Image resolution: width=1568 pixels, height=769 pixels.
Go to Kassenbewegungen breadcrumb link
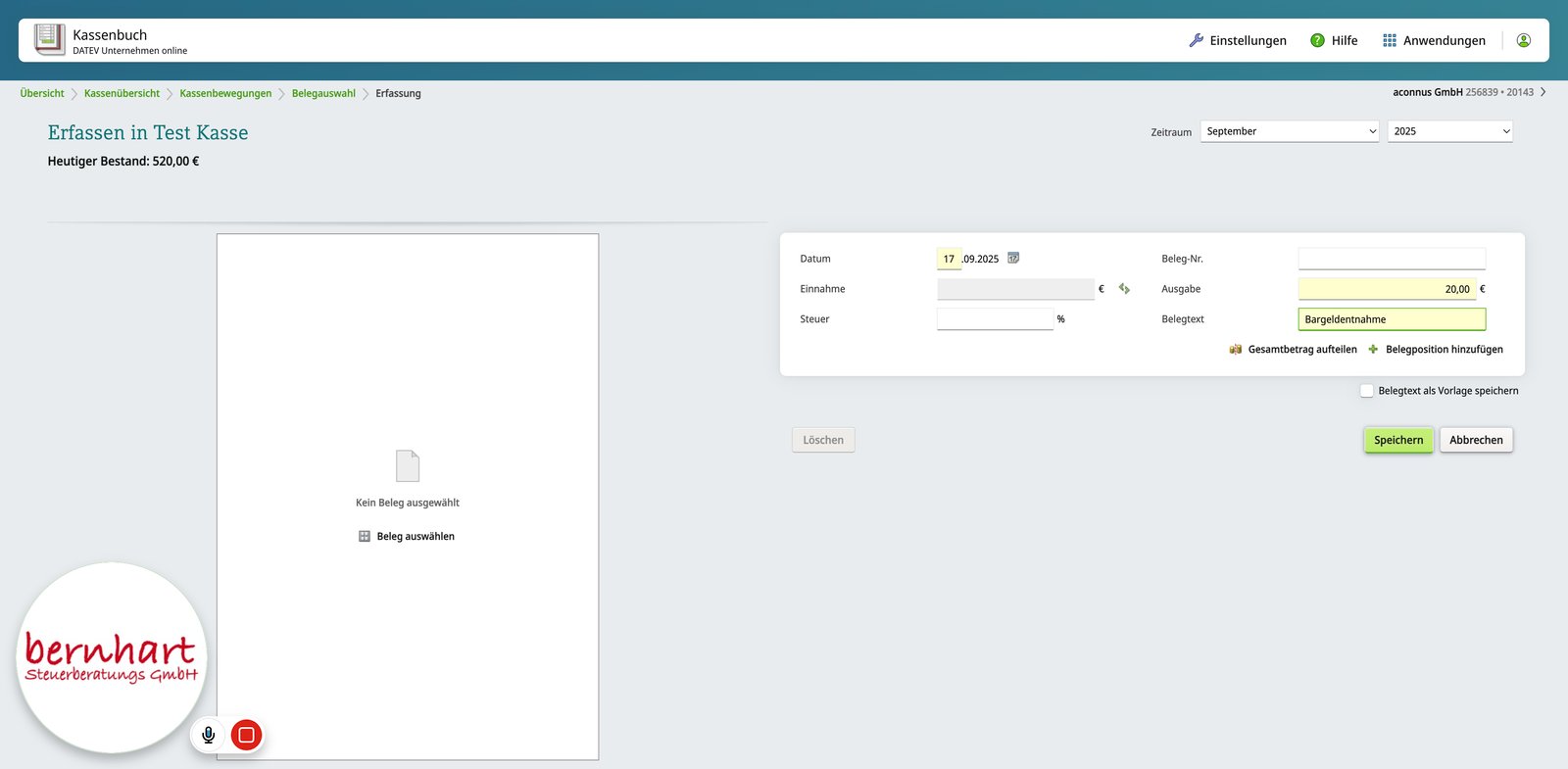click(225, 93)
